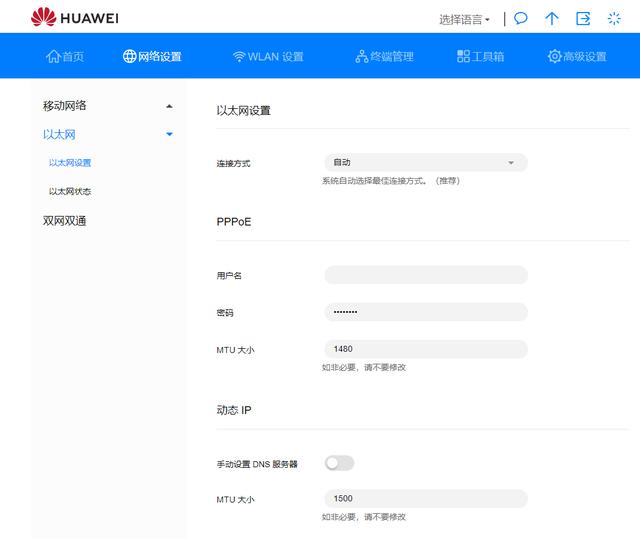The height and width of the screenshot is (539, 640).
Task: Open the 终端管理 tab
Action: click(384, 56)
